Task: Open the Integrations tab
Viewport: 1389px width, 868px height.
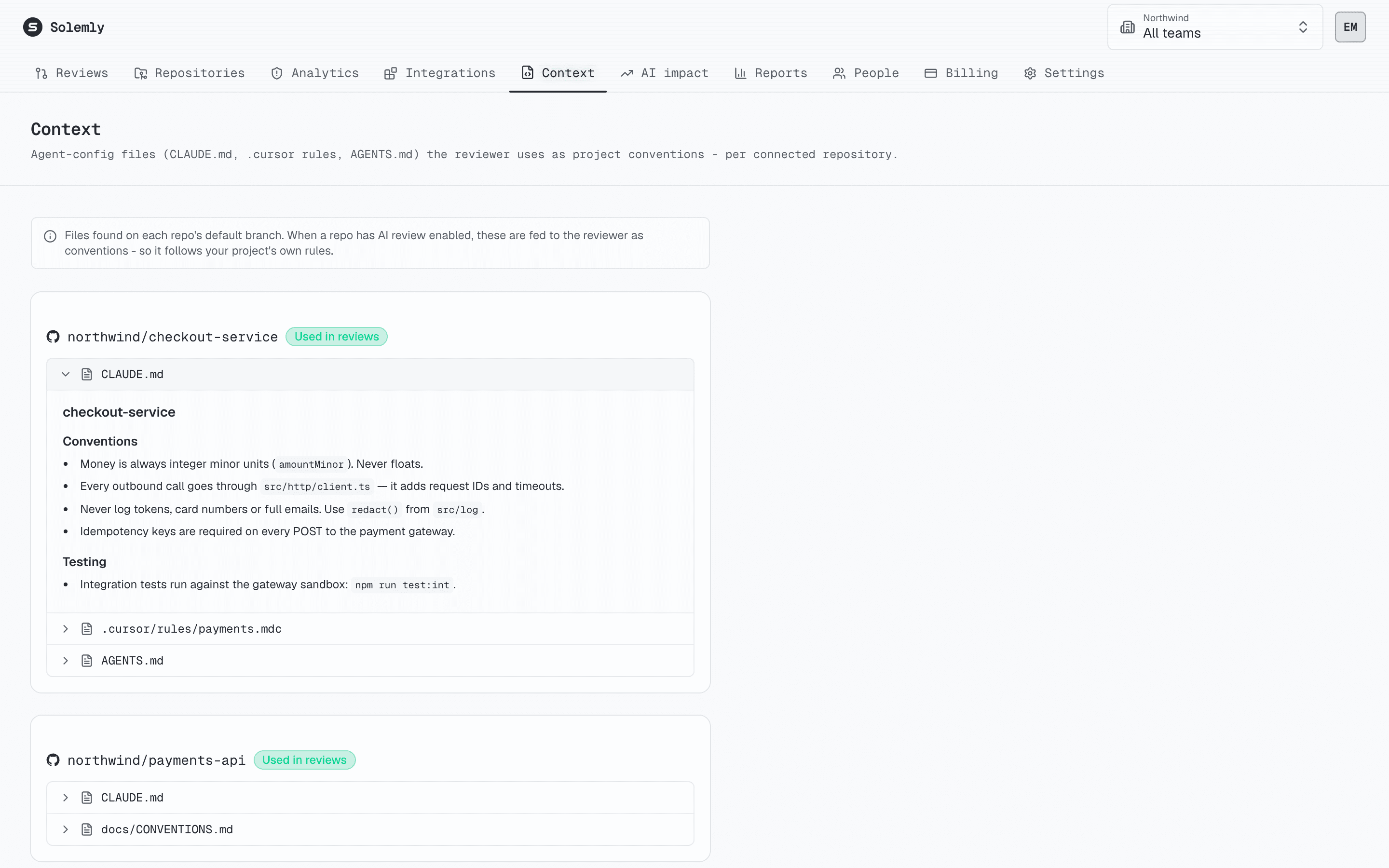Action: (x=440, y=73)
